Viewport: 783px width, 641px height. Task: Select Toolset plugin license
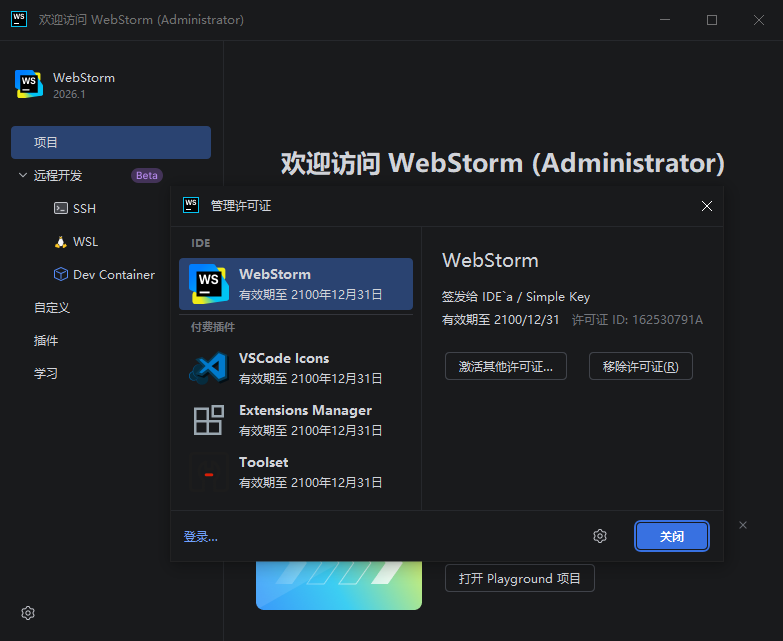point(296,472)
